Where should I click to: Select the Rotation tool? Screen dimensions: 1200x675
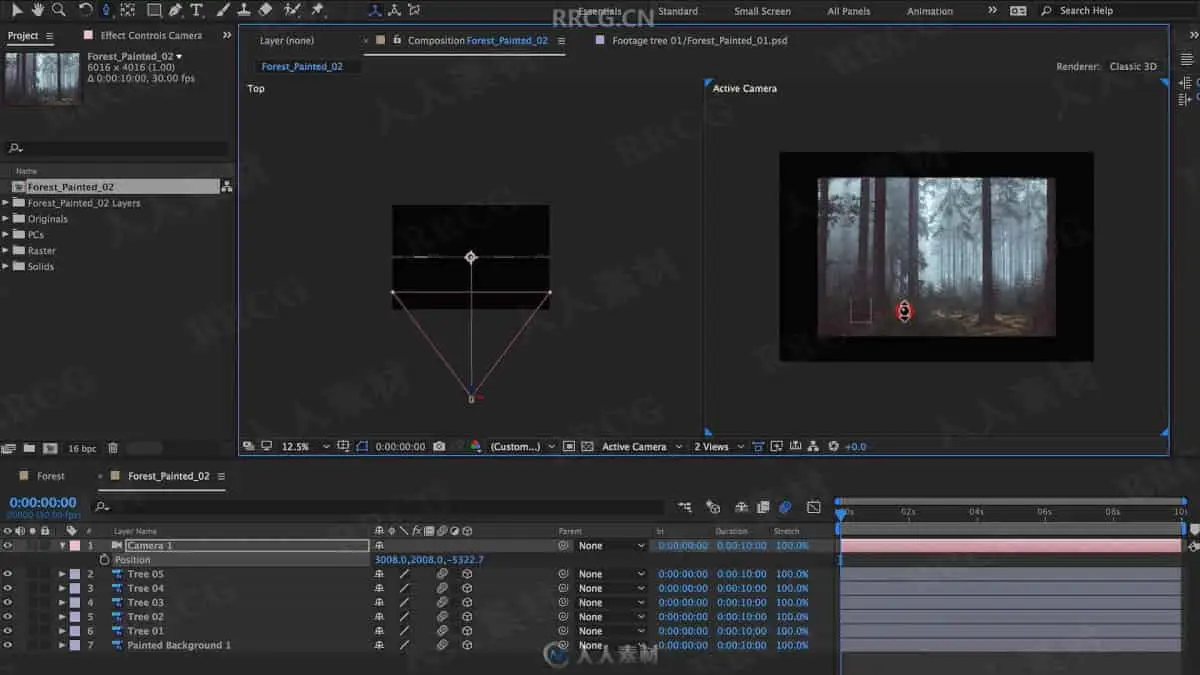[x=85, y=10]
